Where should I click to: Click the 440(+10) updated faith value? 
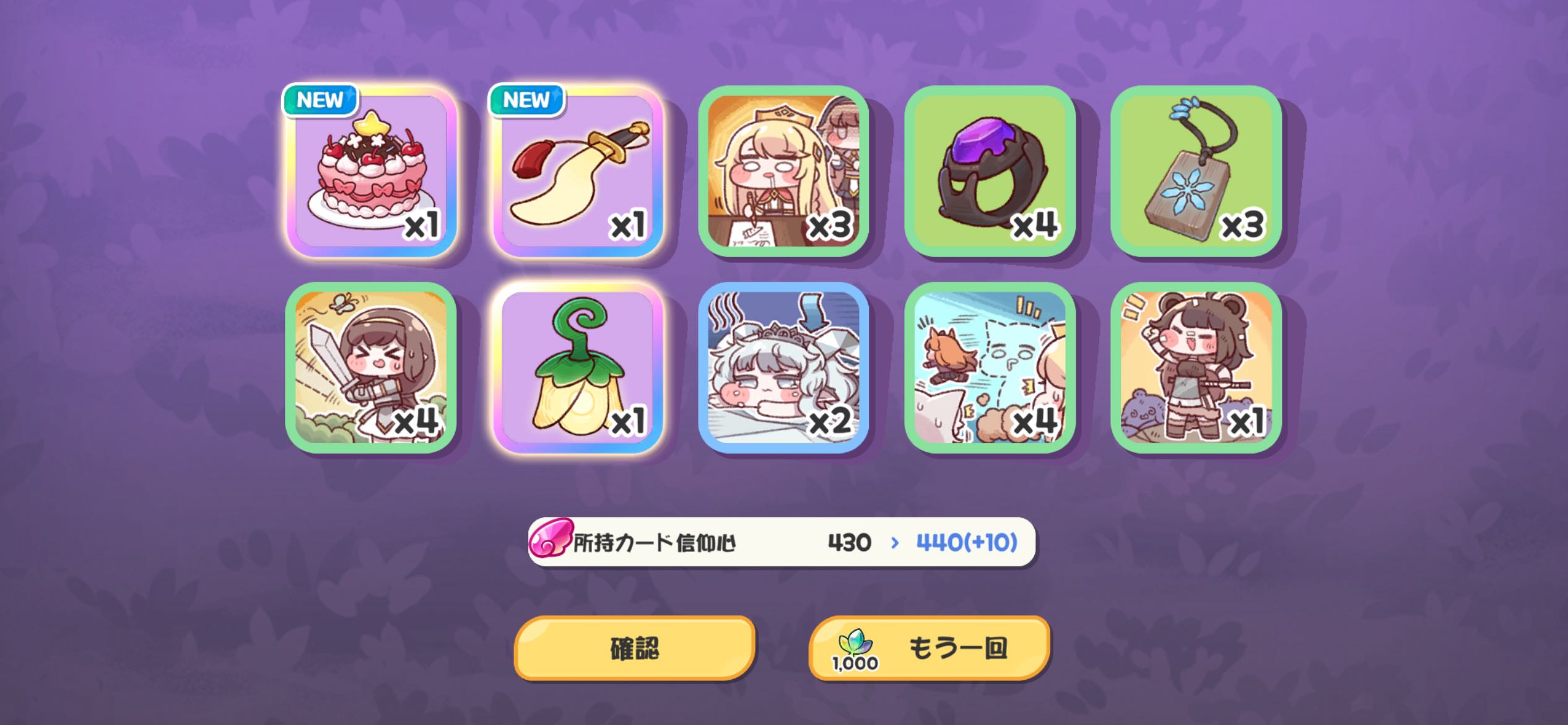(x=967, y=543)
